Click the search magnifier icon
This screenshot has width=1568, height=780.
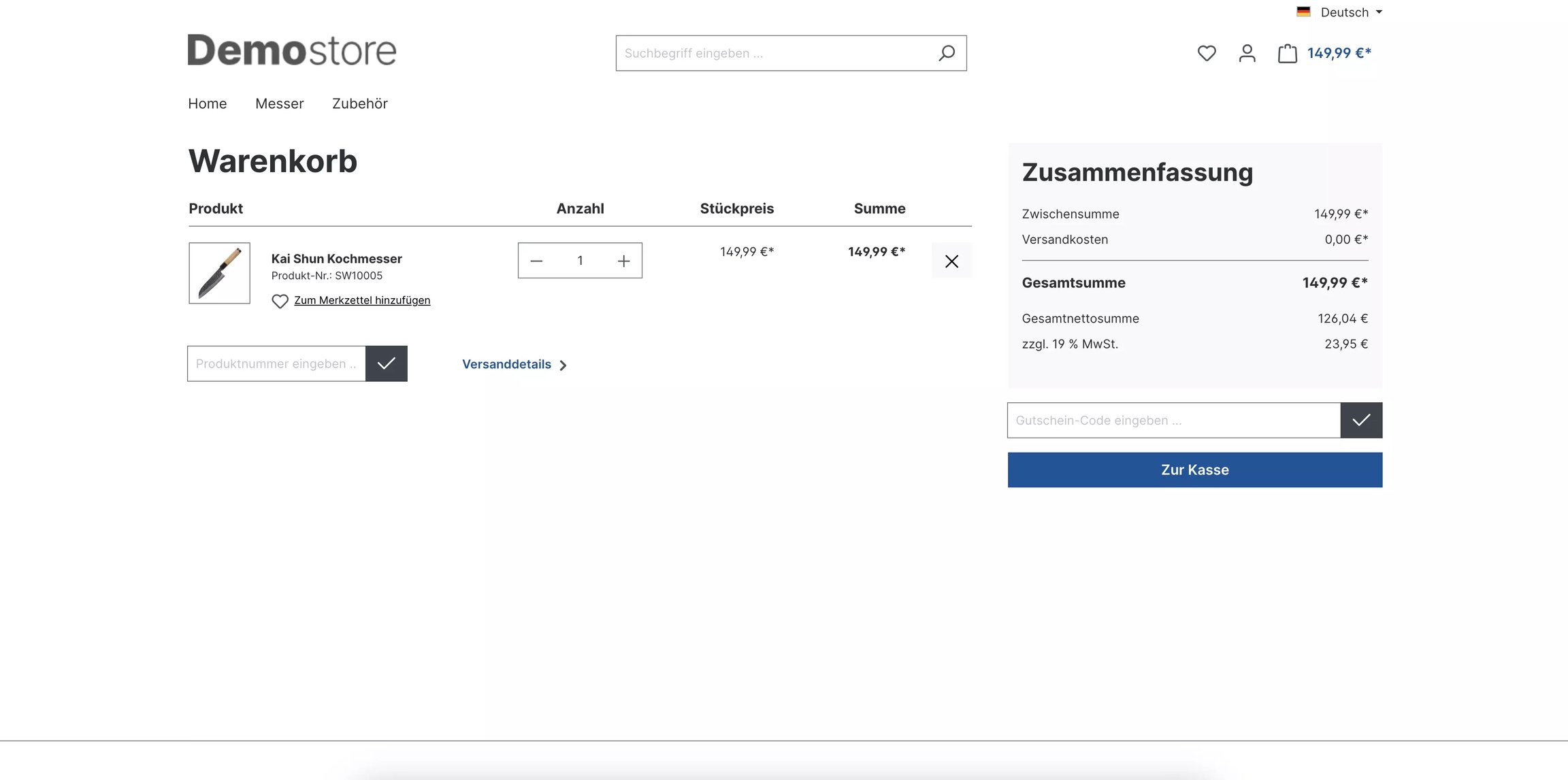pyautogui.click(x=947, y=53)
